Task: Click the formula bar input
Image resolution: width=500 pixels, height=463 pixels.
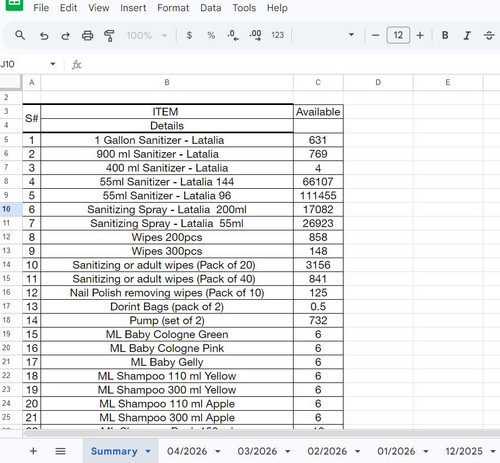Action: 292,64
